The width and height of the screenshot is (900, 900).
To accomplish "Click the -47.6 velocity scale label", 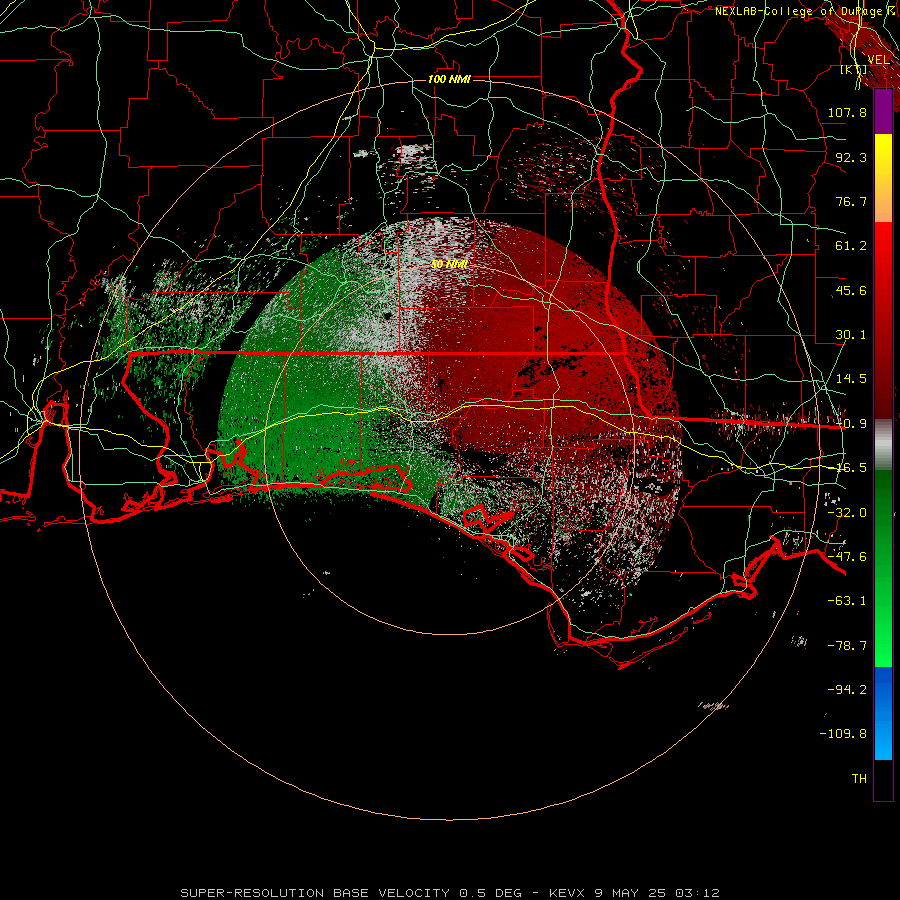I will pyautogui.click(x=847, y=557).
